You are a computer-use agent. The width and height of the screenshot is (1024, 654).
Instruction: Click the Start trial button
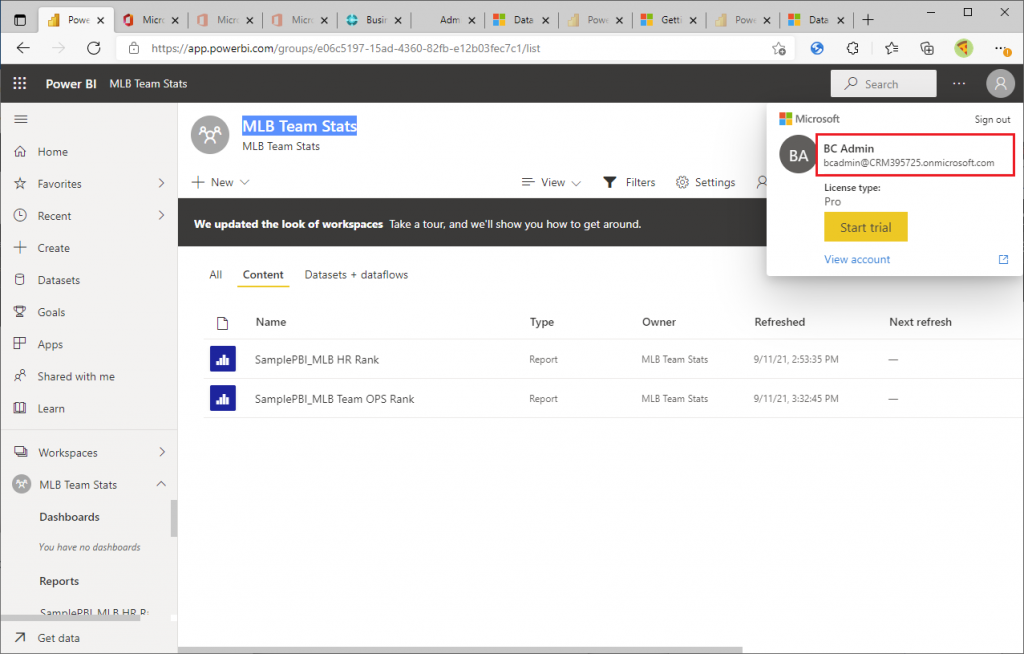point(865,227)
